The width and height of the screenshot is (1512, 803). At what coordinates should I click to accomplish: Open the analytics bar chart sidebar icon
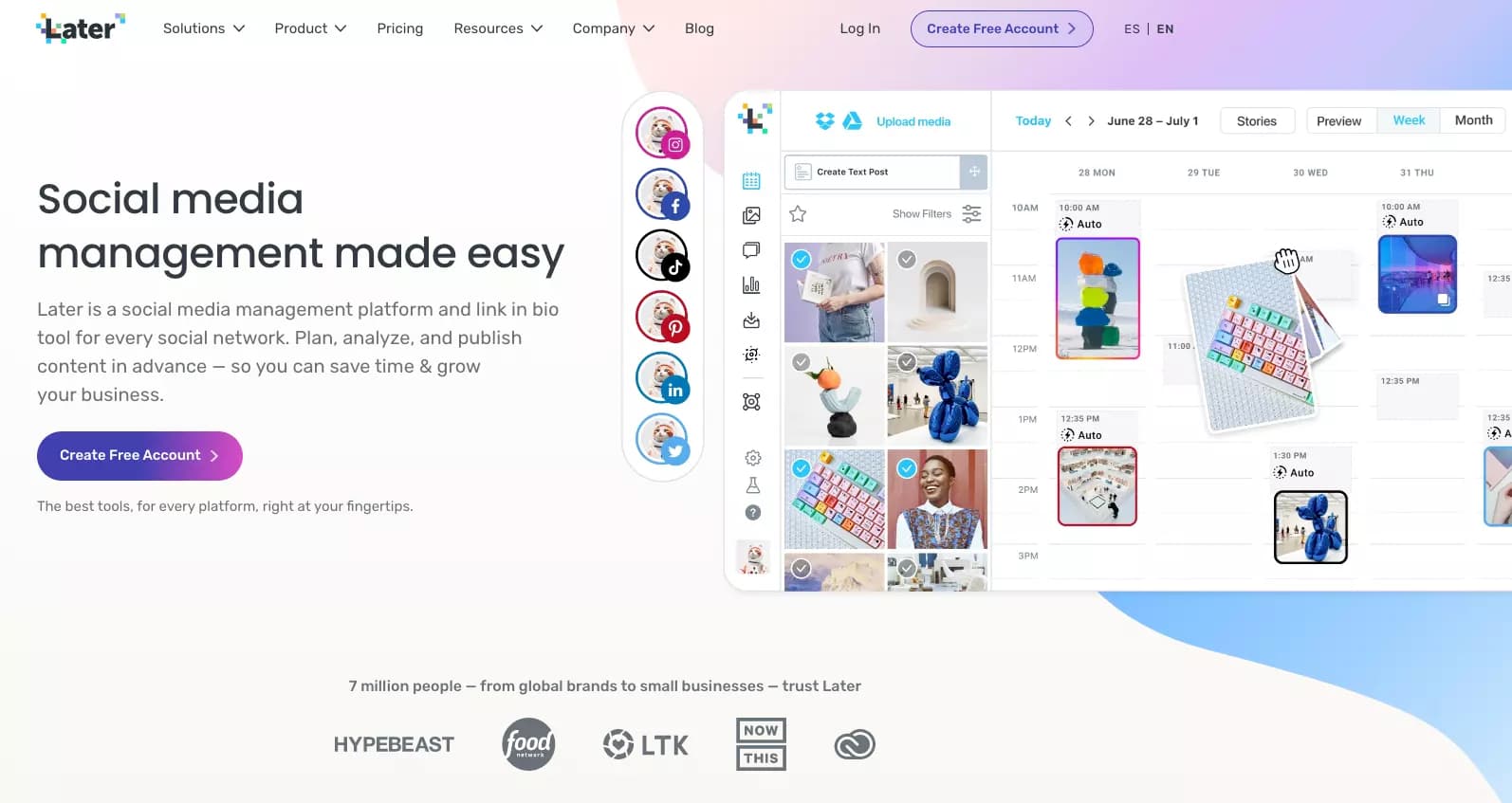point(751,284)
